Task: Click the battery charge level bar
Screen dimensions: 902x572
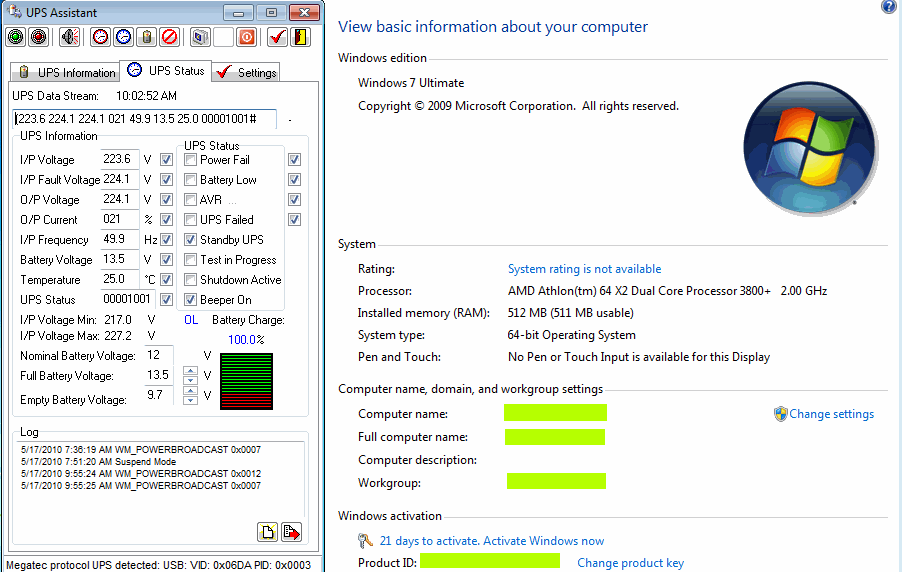Action: (246, 382)
